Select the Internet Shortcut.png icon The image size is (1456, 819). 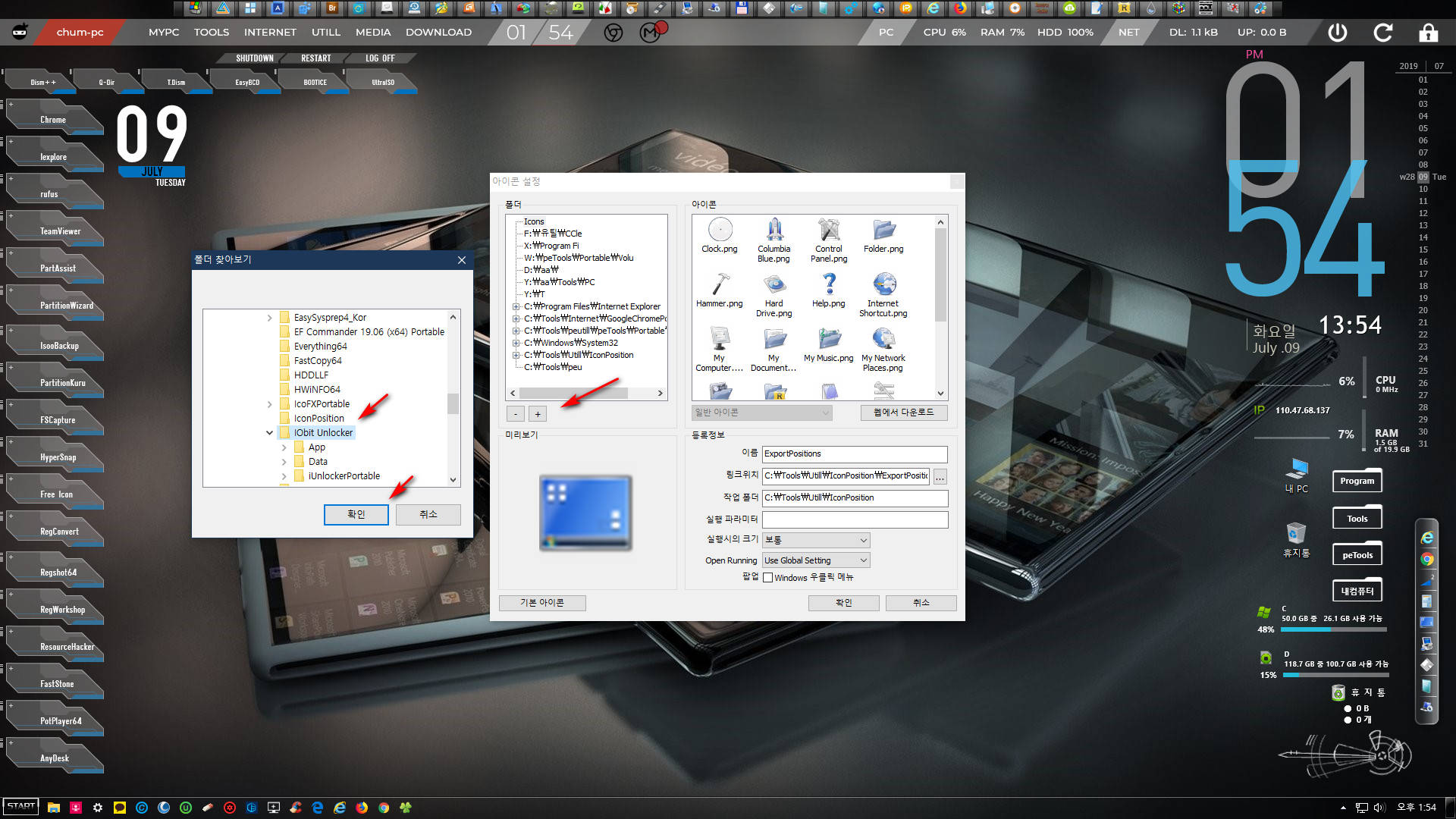click(883, 294)
